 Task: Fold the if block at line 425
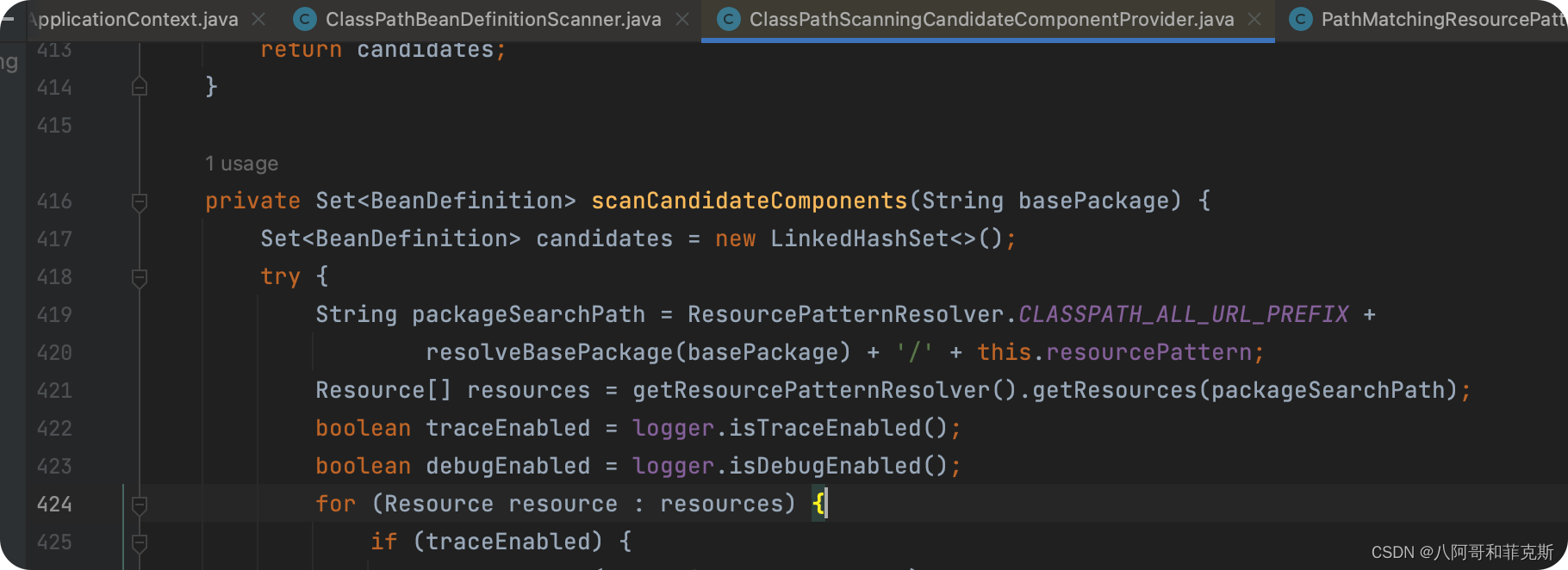coord(140,543)
